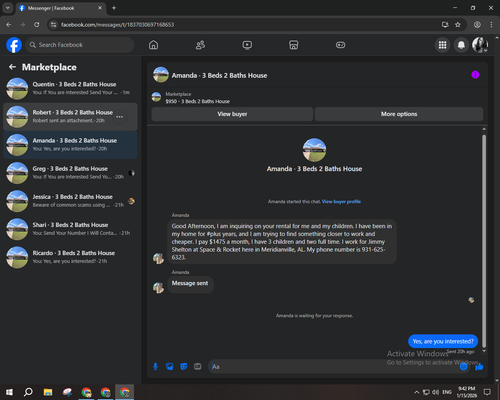The width and height of the screenshot is (500, 400).
Task: Open site information icon in address bar
Action: [x=53, y=25]
